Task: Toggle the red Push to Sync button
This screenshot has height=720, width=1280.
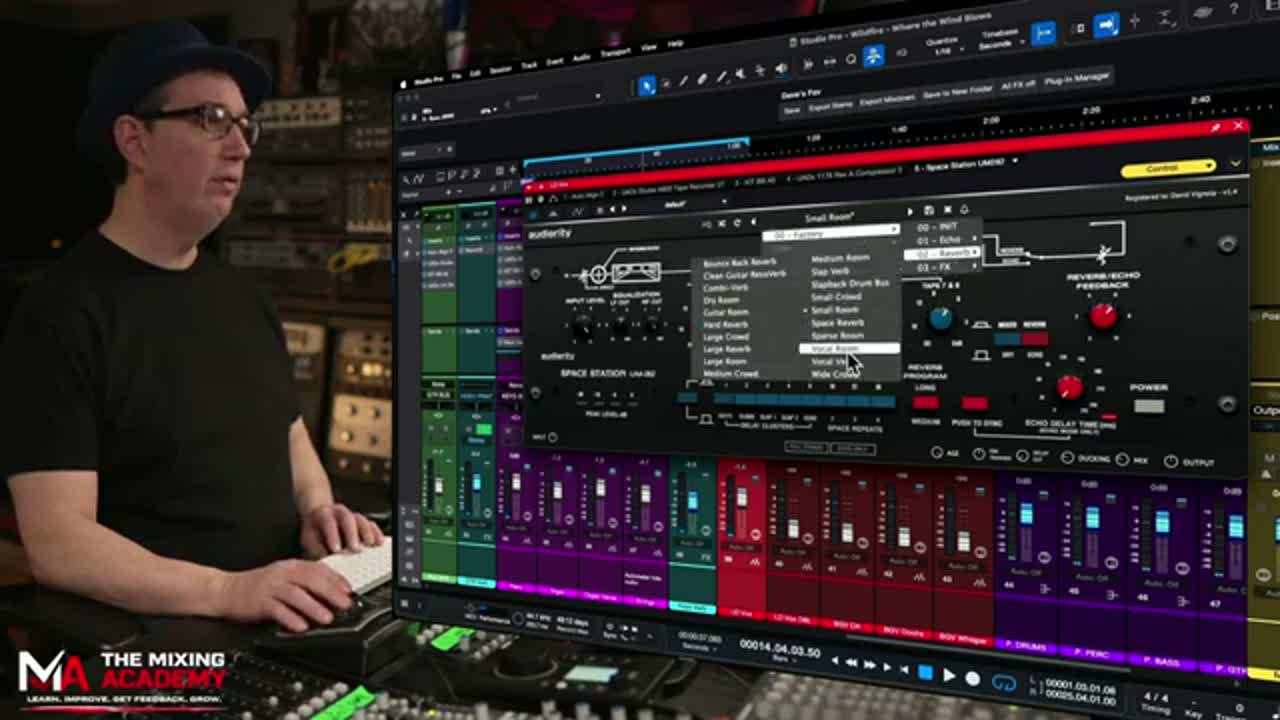Action: pos(974,403)
